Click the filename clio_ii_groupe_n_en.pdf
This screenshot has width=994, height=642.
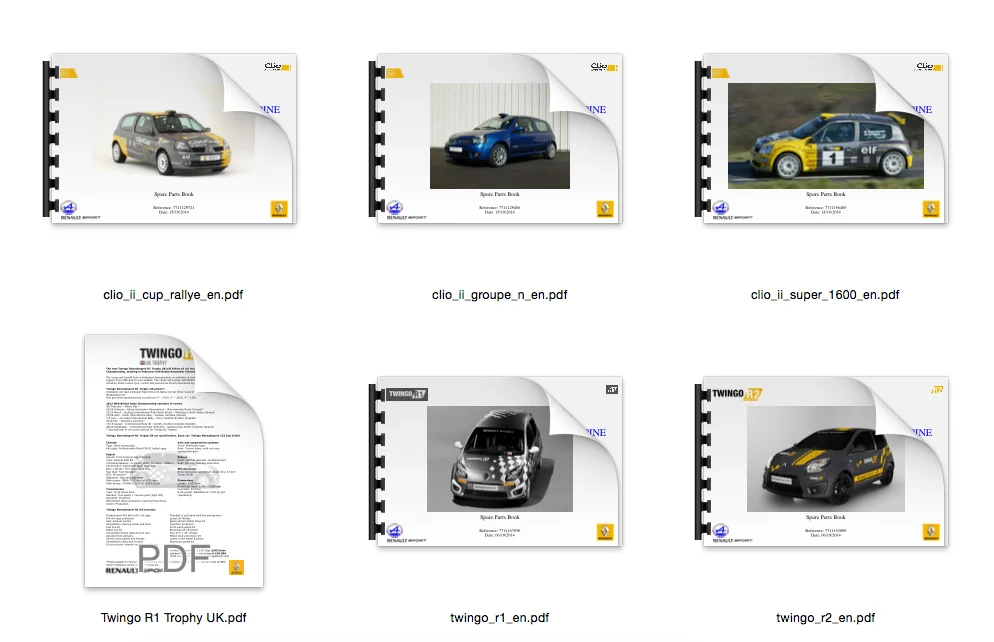point(500,295)
